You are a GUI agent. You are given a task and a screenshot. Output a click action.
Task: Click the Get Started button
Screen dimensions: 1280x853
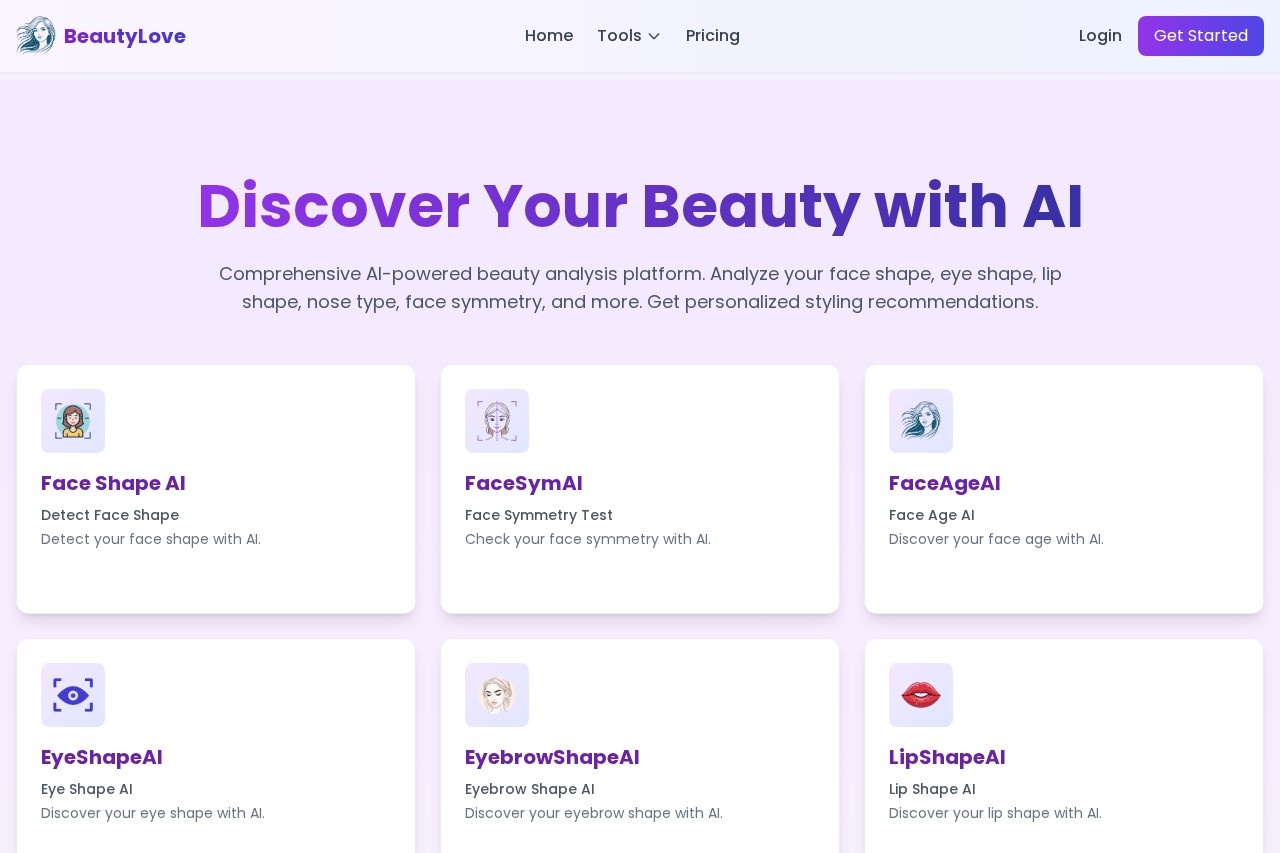pyautogui.click(x=1201, y=36)
